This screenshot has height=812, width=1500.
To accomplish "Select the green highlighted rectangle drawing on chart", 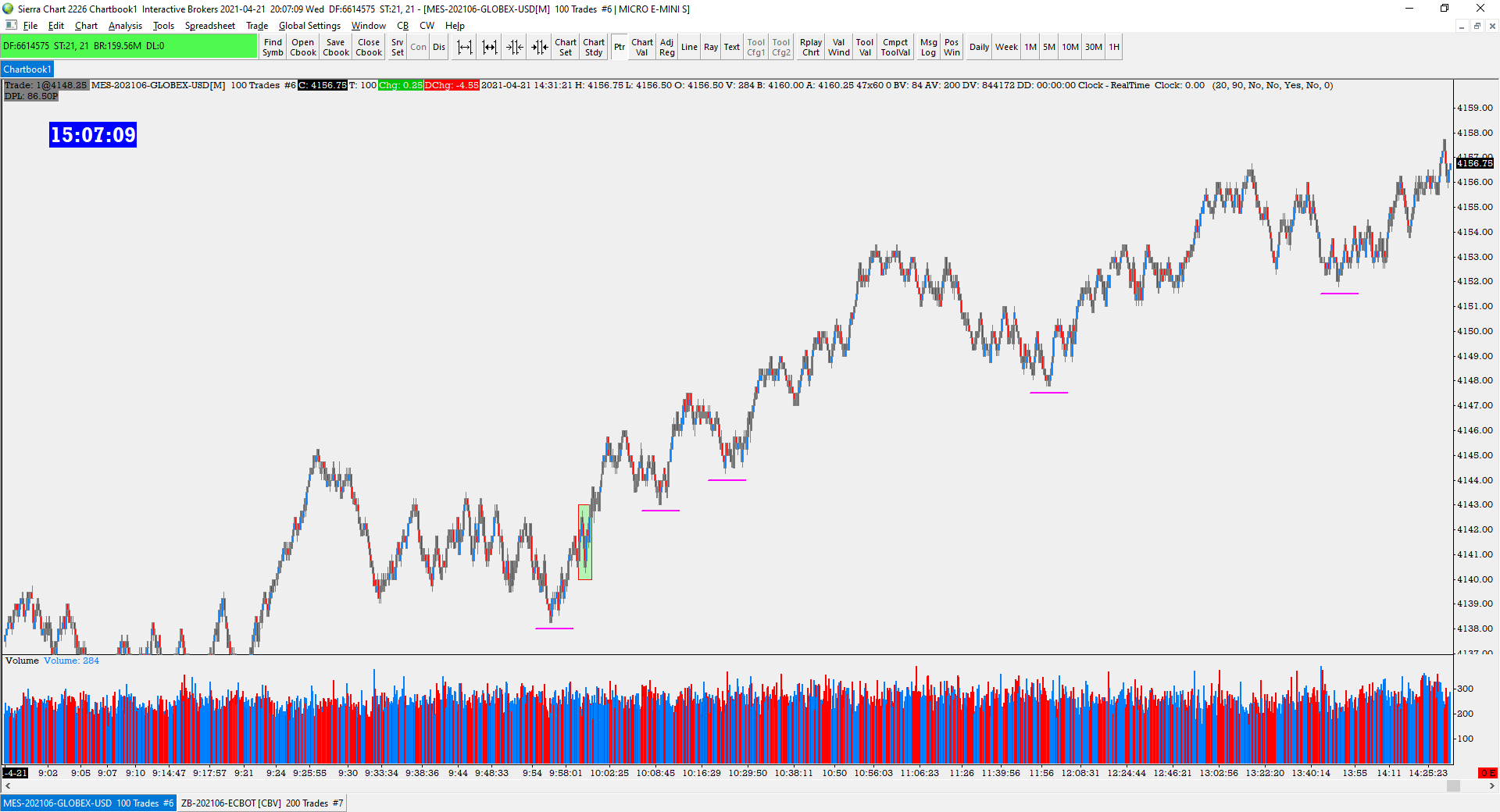I will click(x=584, y=543).
